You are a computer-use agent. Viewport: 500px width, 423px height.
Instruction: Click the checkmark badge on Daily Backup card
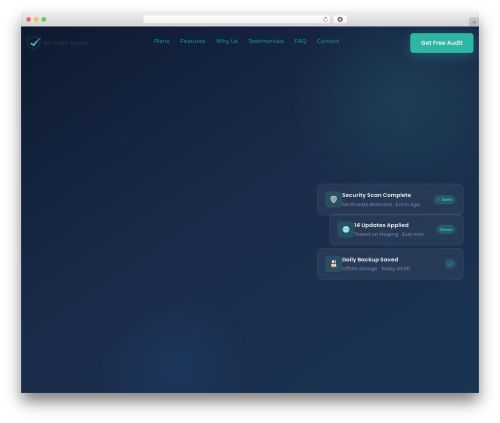click(450, 264)
